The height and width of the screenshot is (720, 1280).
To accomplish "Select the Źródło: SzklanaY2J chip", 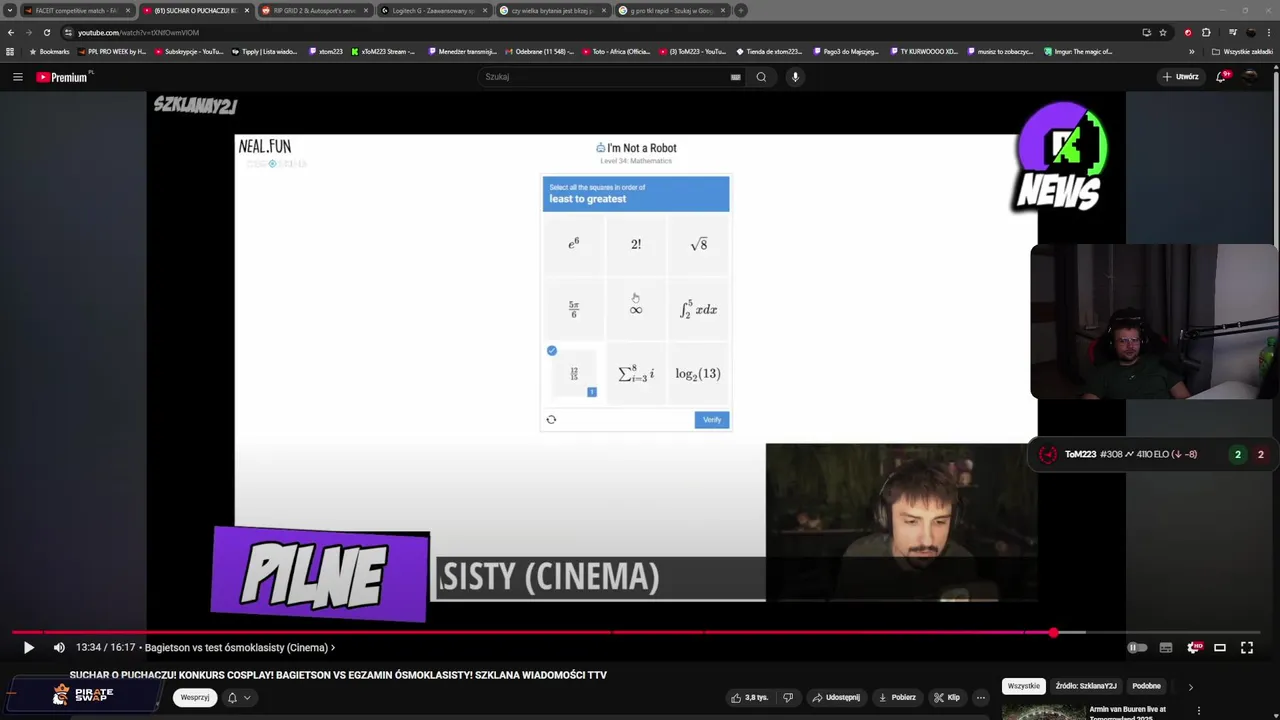I will click(x=1085, y=686).
